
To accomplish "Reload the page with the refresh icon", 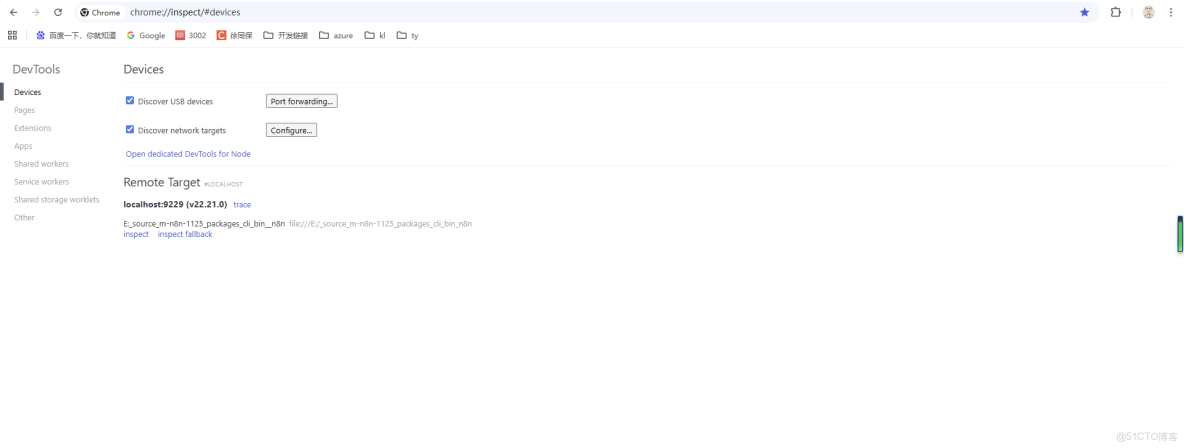I will (x=58, y=12).
